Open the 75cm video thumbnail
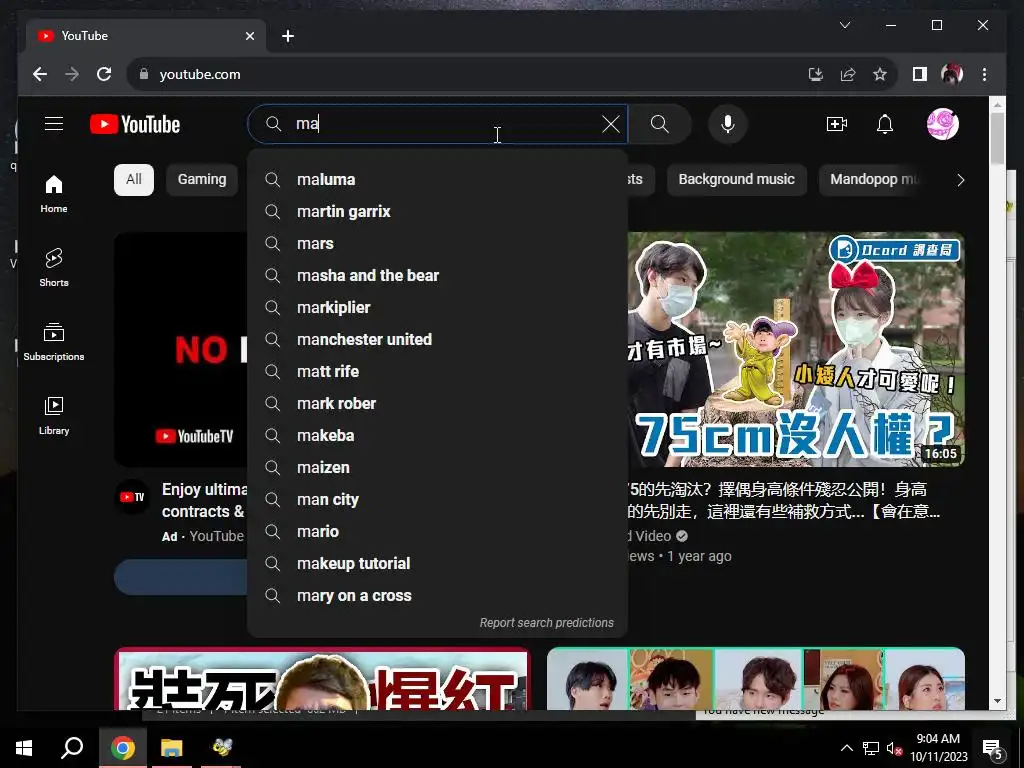Viewport: 1024px width, 768px height. click(x=796, y=349)
